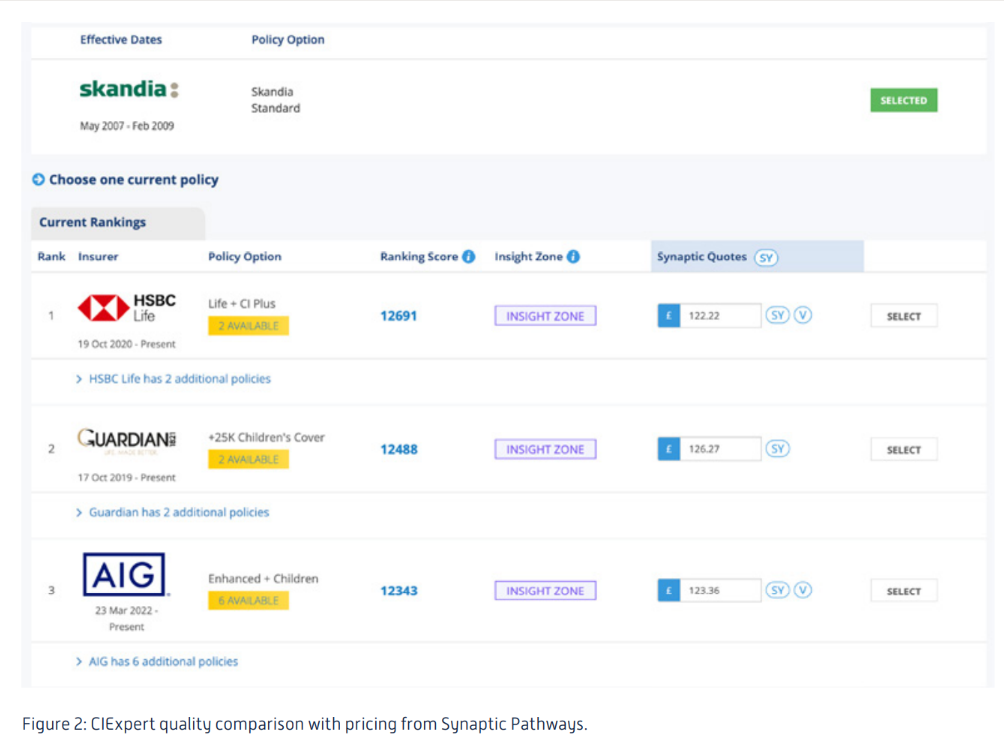The image size is (1004, 745).
Task: Click the Skandia logo
Action: click(129, 89)
